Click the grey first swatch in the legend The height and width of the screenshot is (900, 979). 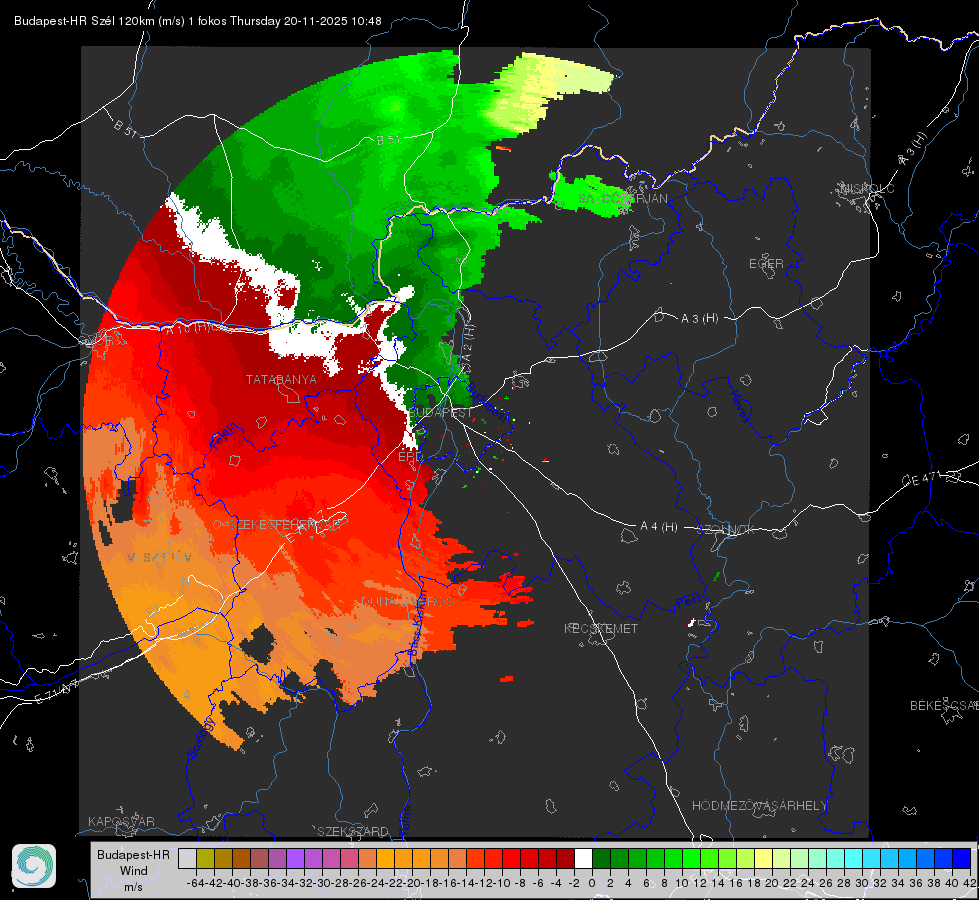187,859
